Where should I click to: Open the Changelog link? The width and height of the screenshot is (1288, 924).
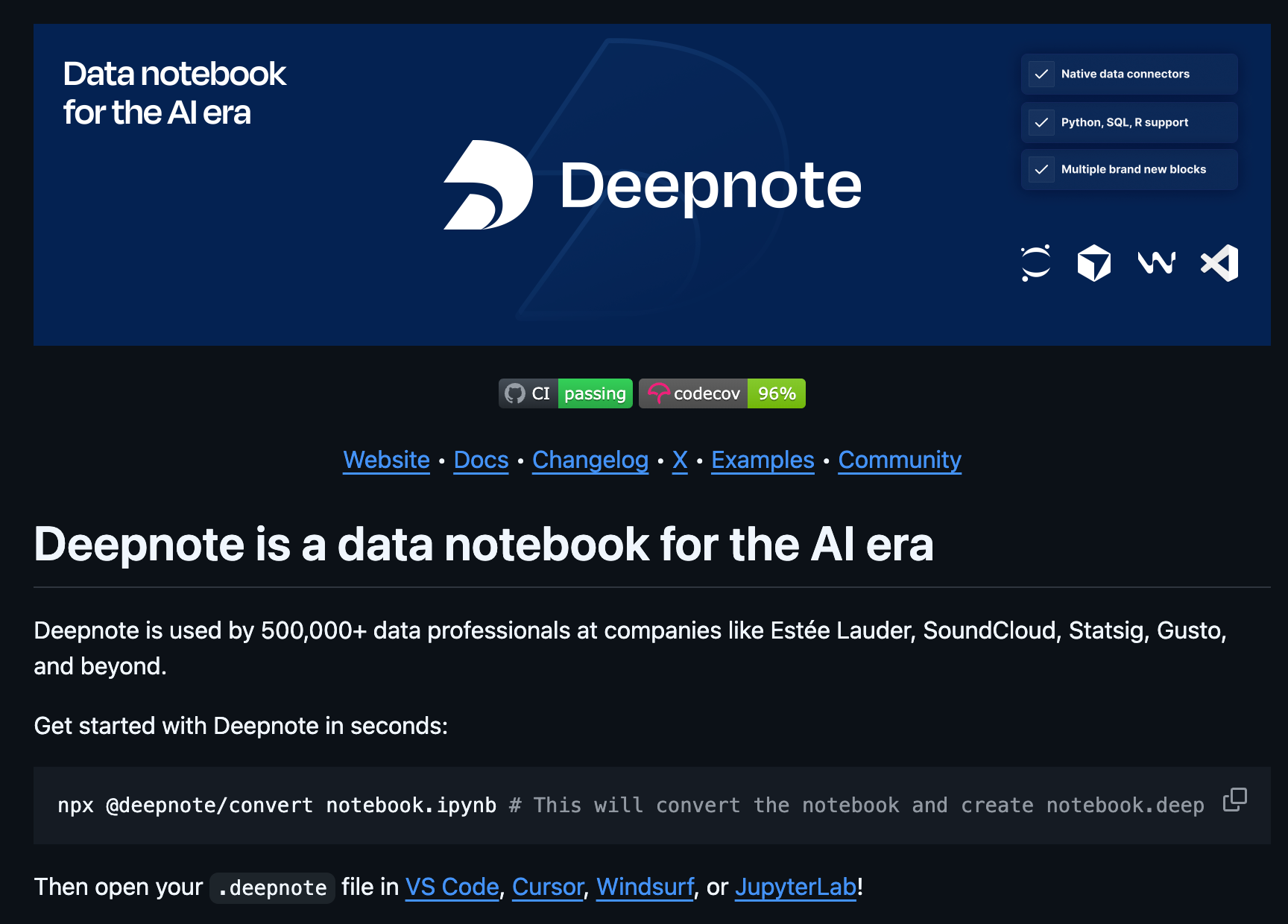(x=590, y=460)
